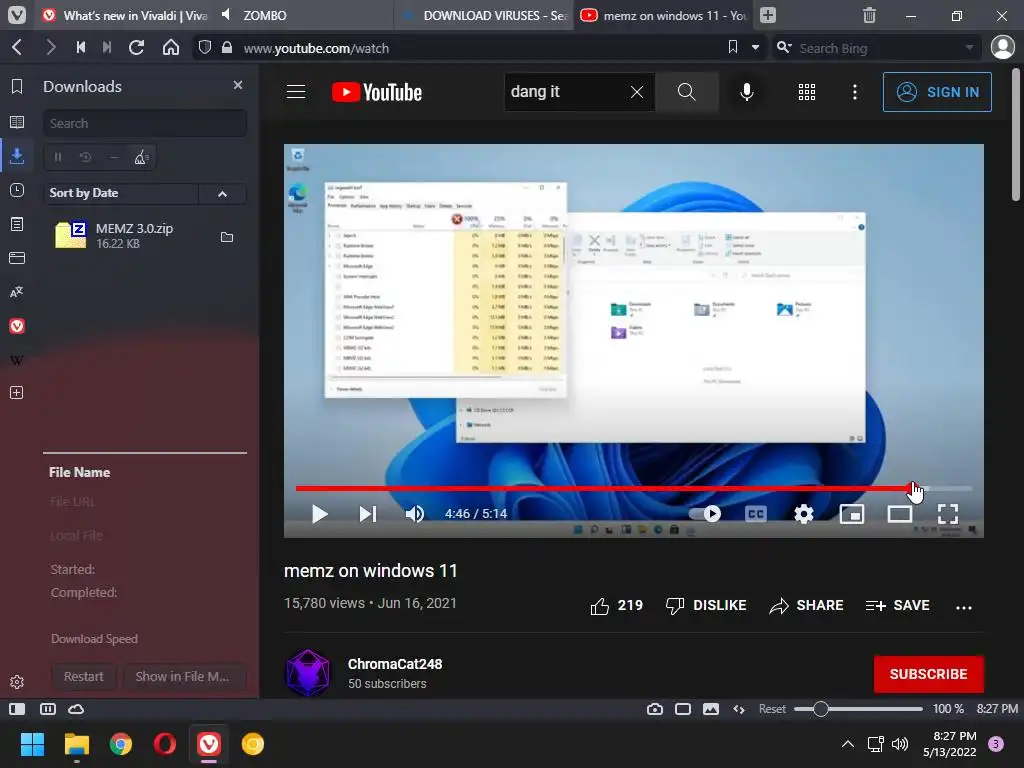Click the Rewind history button

pyautogui.click(x=81, y=48)
